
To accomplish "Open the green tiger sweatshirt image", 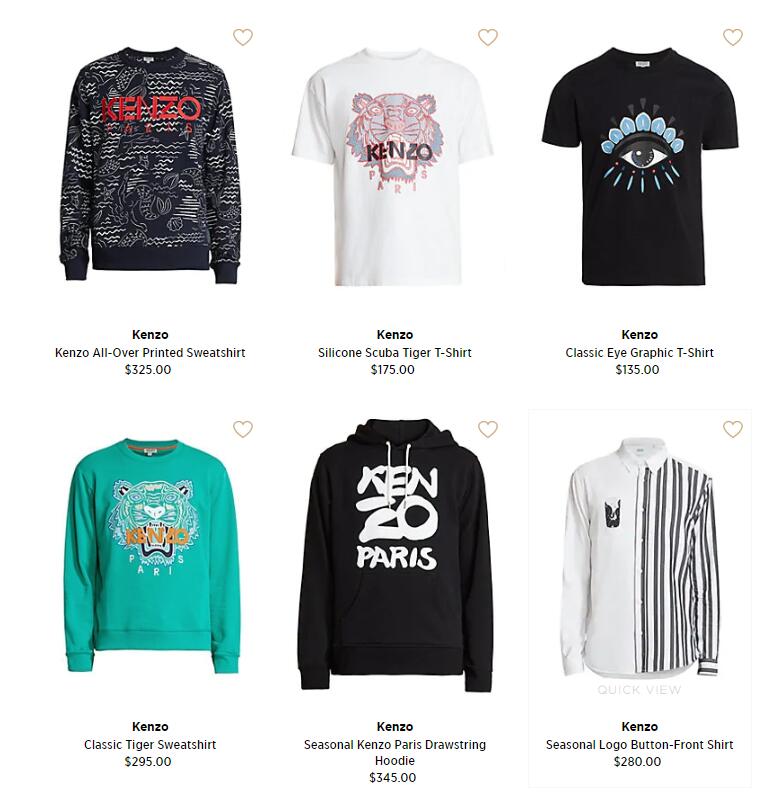I will (152, 556).
